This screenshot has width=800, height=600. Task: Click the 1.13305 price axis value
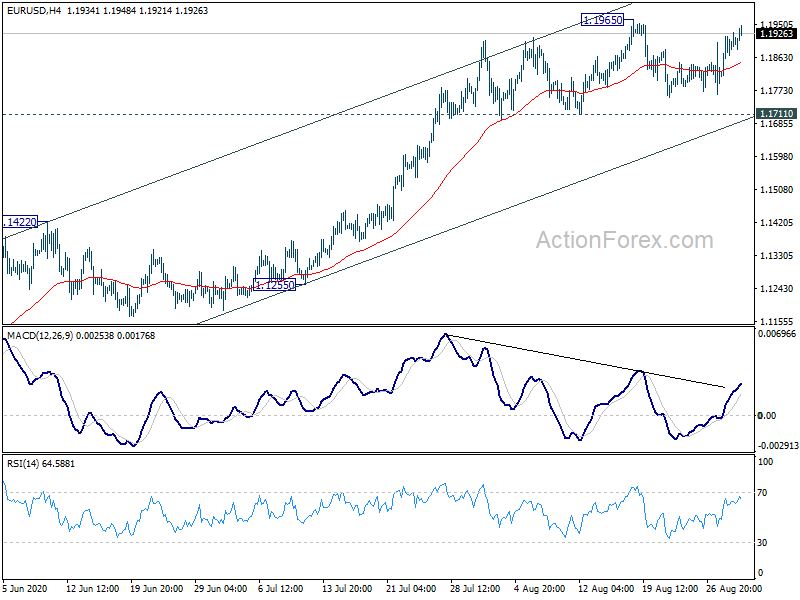pyautogui.click(x=777, y=256)
